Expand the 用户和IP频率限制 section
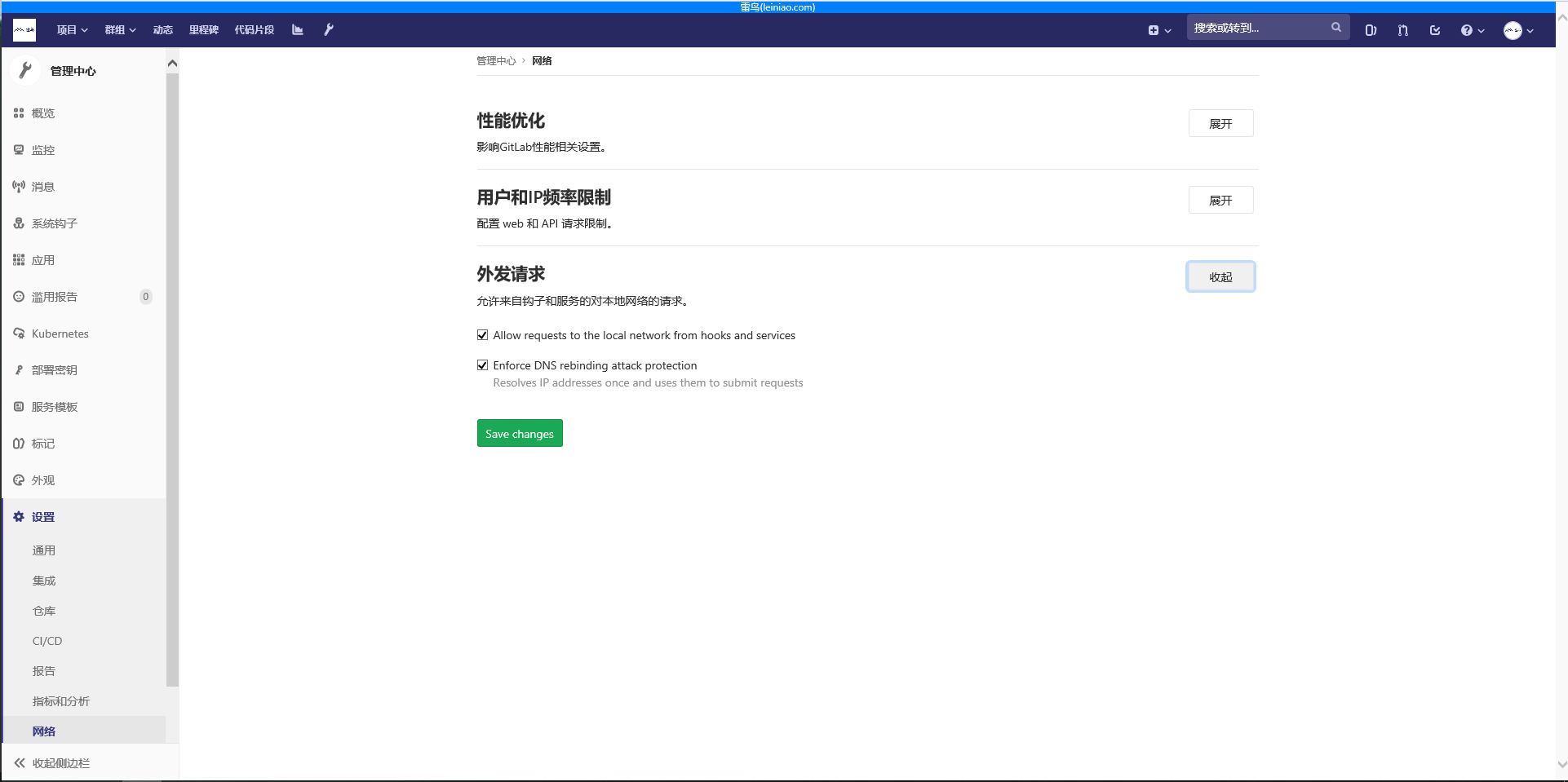The height and width of the screenshot is (782, 1568). (1220, 200)
